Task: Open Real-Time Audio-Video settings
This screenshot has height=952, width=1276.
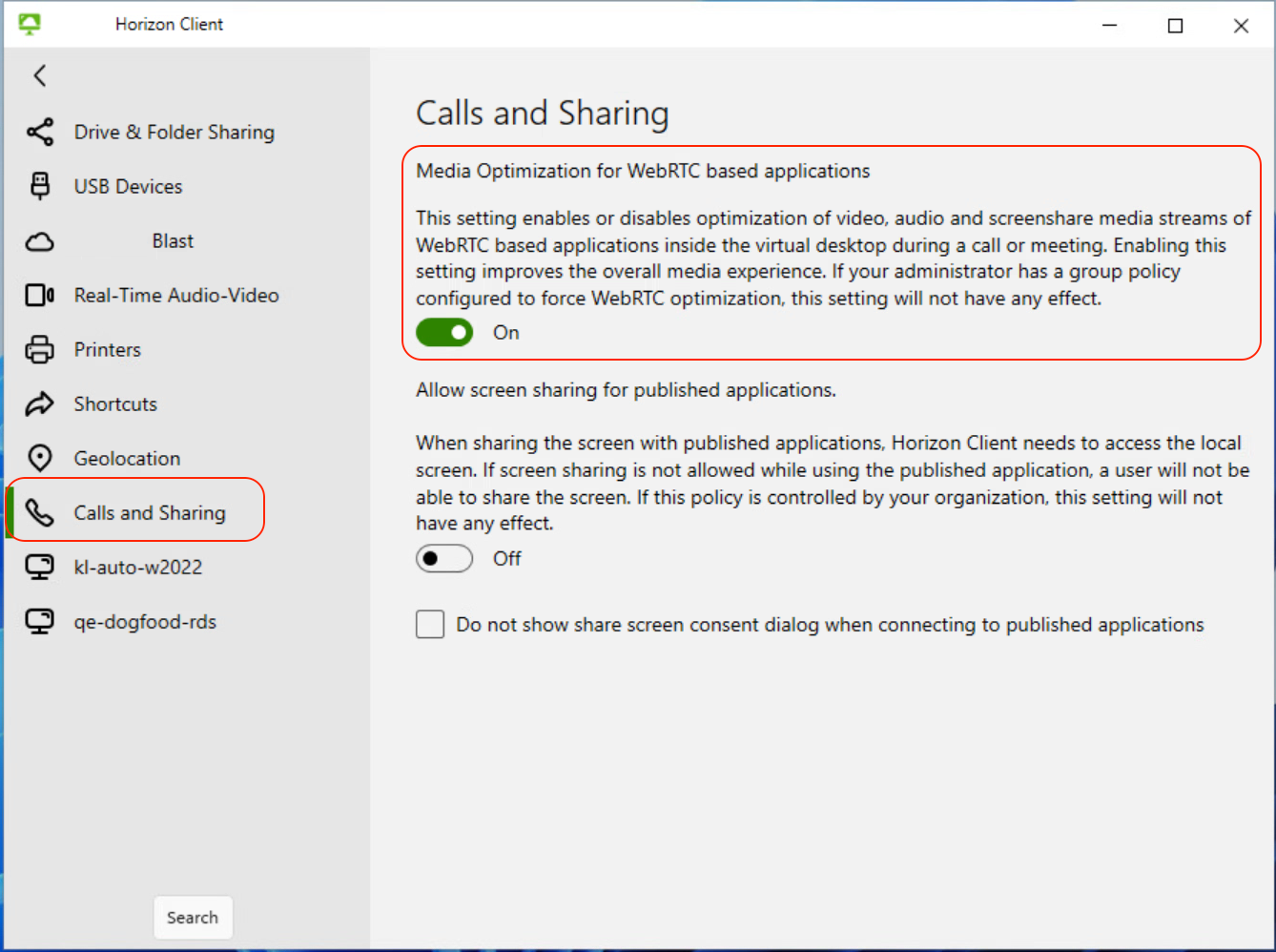Action: pos(176,296)
